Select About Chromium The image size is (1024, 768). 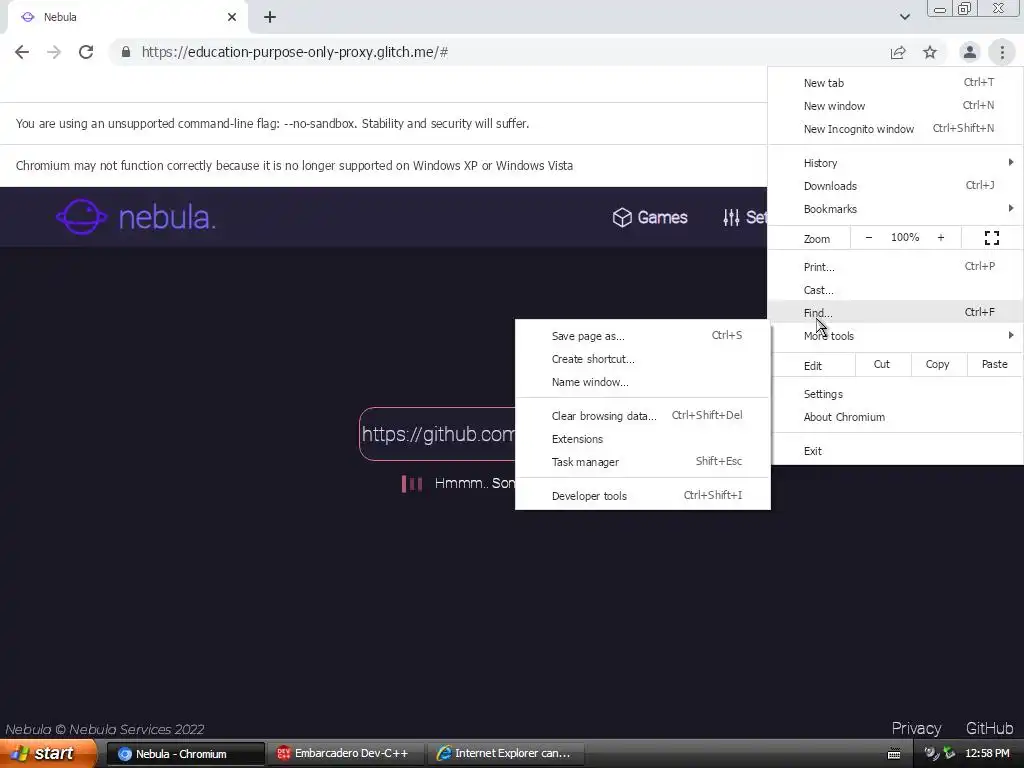click(895, 417)
